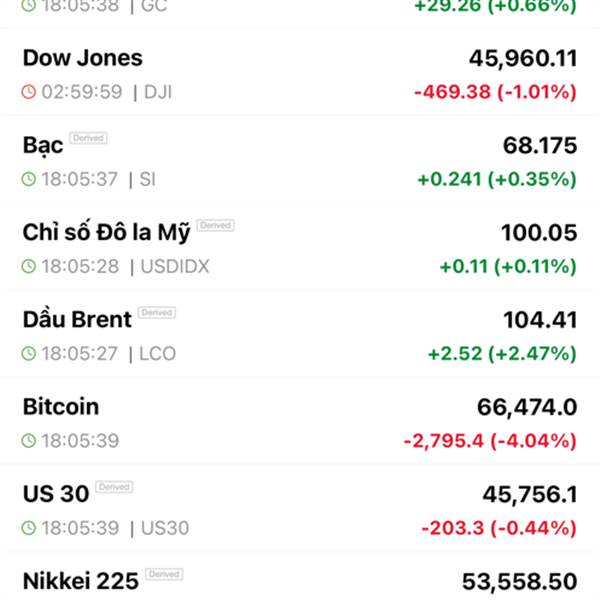The height and width of the screenshot is (600, 600).
Task: Click the clock icon in the US30 row
Action: tap(29, 527)
